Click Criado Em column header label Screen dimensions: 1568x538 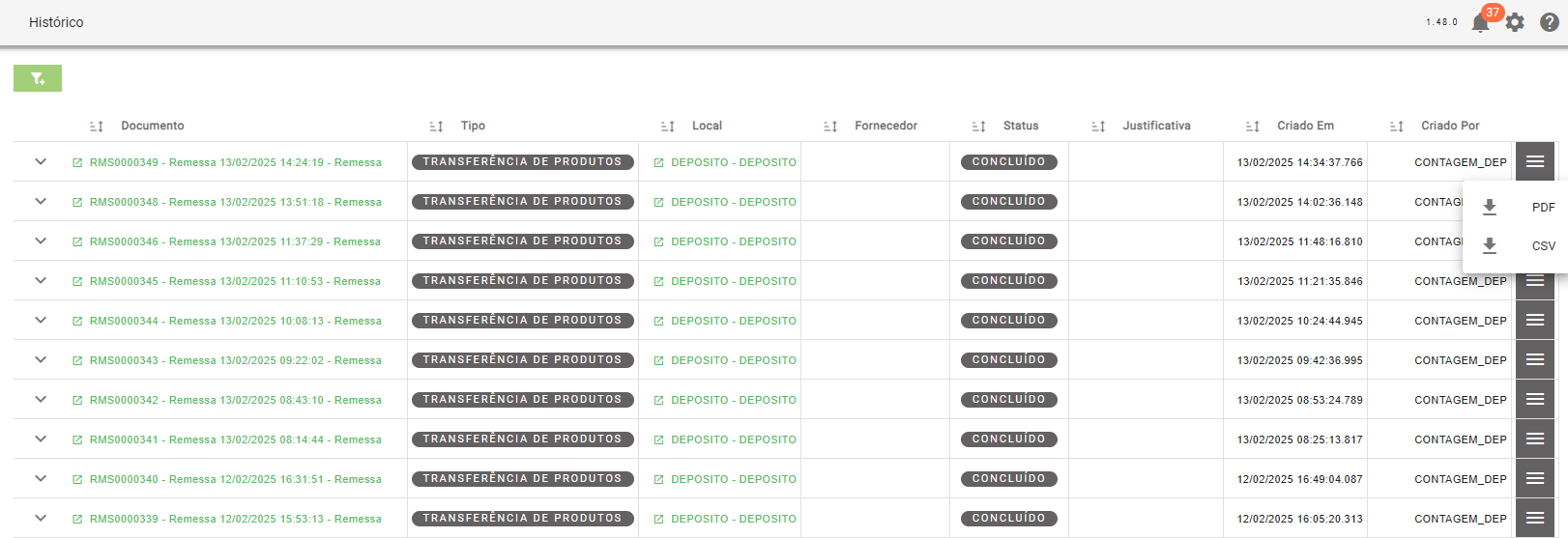1305,126
